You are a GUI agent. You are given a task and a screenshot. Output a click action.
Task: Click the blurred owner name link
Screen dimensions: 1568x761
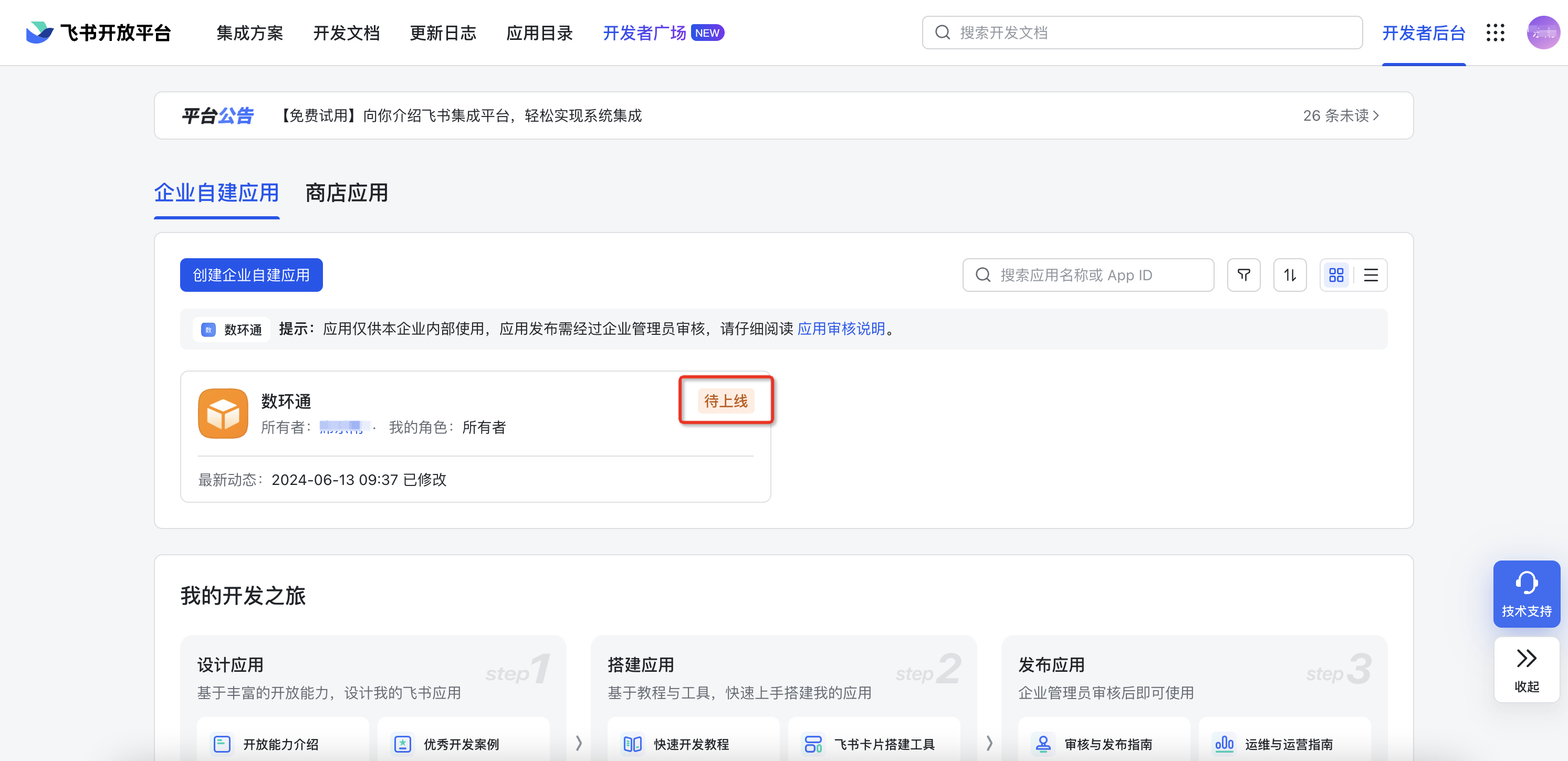tap(343, 428)
